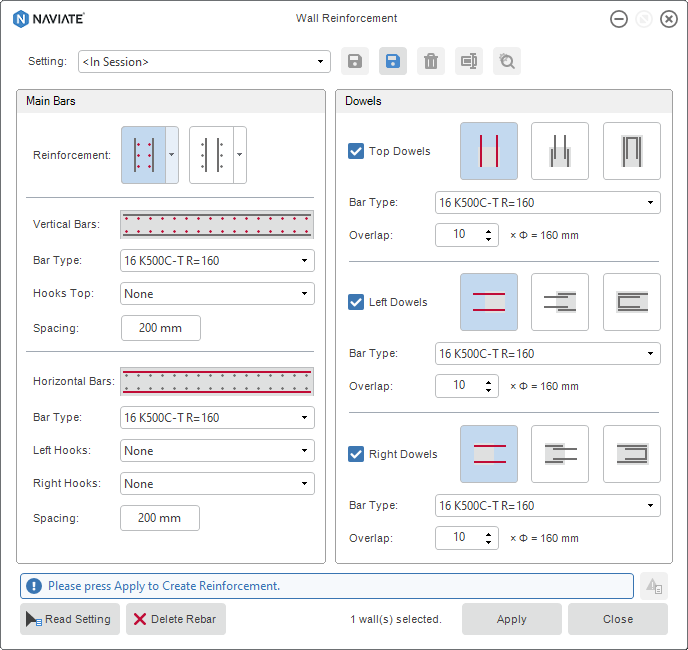This screenshot has width=688, height=650.
Task: Open the Setting dropdown showing In Session
Action: 204,62
